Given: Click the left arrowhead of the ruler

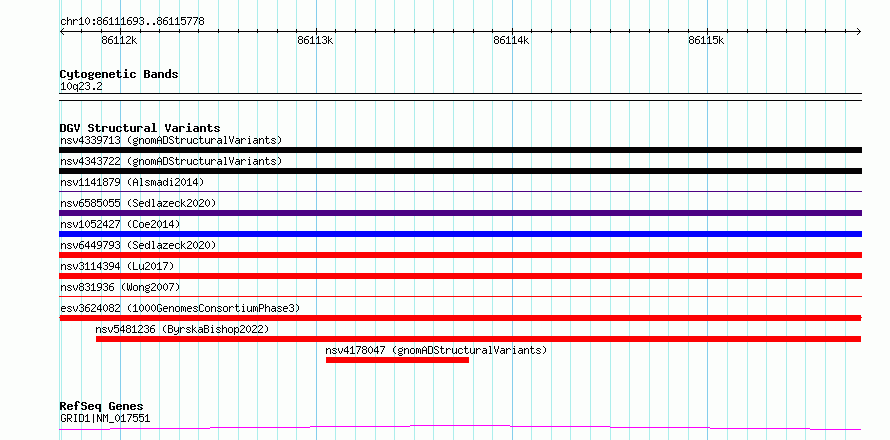Looking at the screenshot, I should pos(62,31).
